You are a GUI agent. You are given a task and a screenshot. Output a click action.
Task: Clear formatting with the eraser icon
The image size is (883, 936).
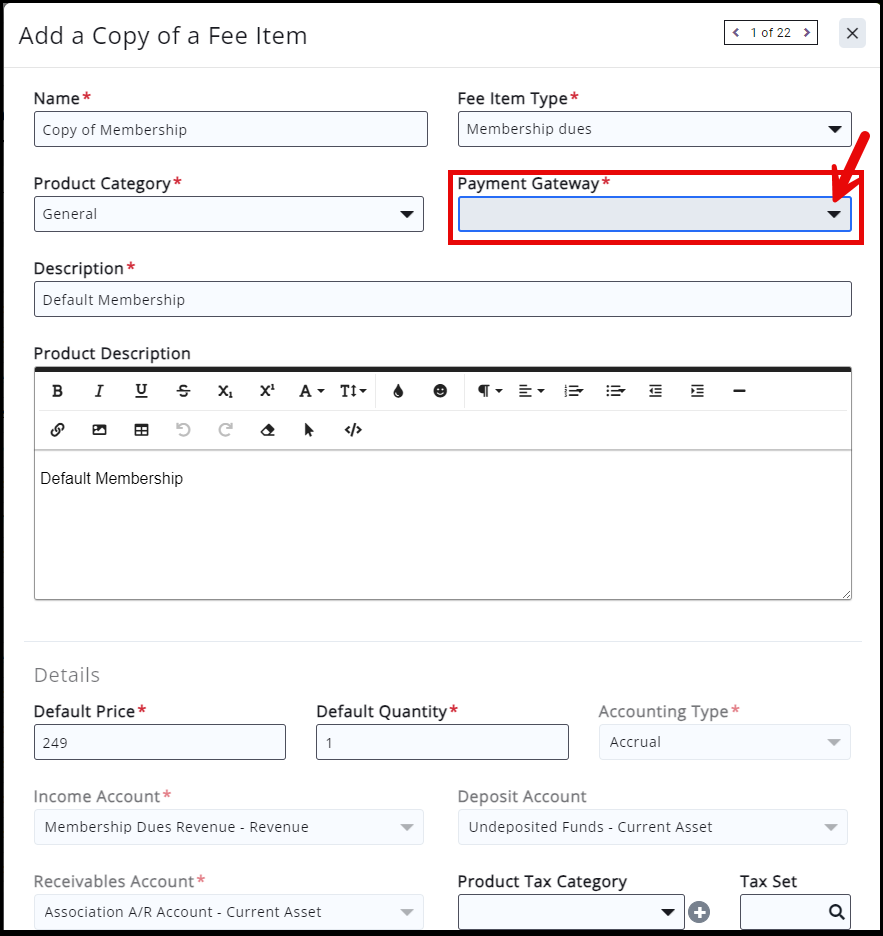(267, 430)
